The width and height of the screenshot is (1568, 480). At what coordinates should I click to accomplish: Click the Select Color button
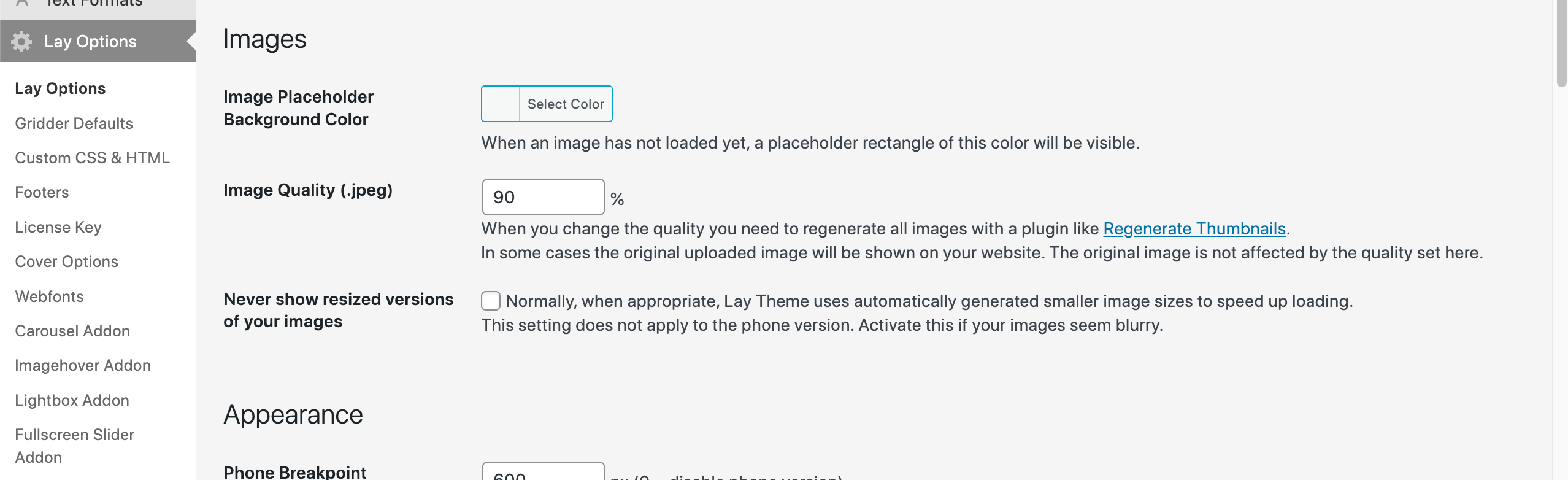tap(566, 104)
